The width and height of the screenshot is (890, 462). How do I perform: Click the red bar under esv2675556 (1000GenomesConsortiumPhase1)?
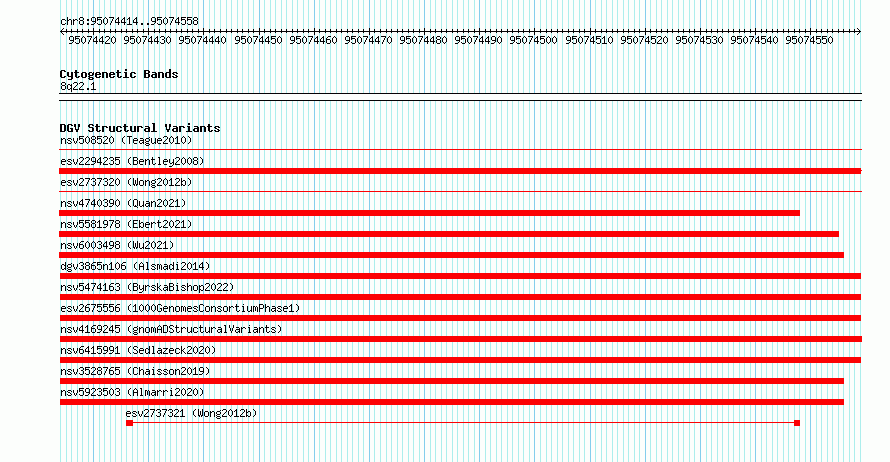point(460,318)
